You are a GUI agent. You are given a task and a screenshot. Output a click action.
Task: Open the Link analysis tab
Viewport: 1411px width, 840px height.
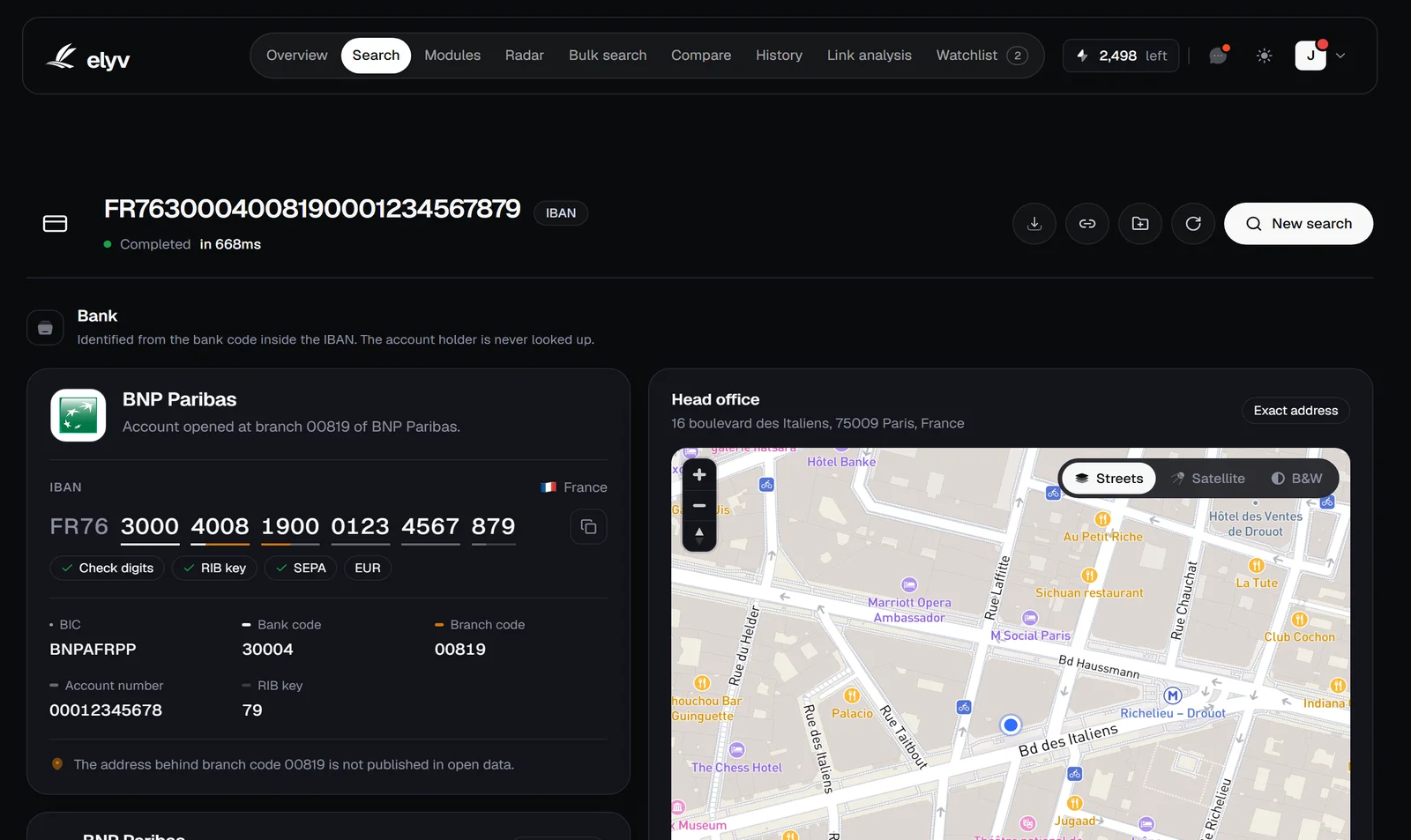[x=870, y=56]
